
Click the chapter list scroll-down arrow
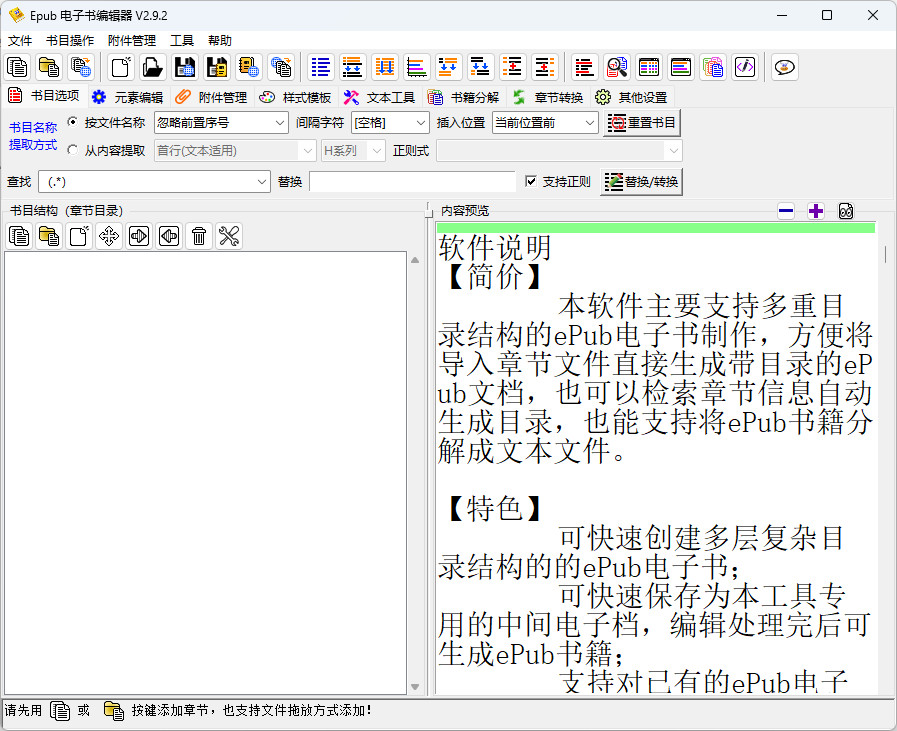[415, 687]
